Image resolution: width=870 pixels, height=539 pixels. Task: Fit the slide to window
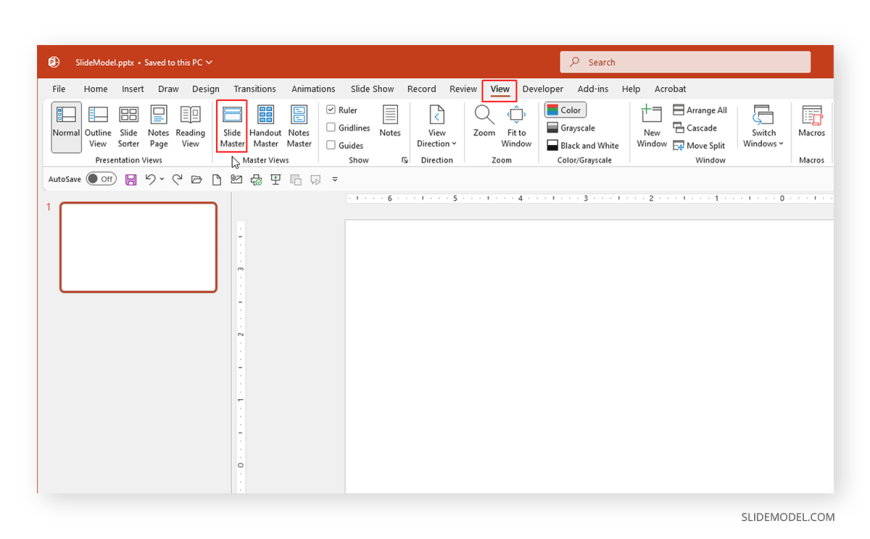(x=516, y=127)
